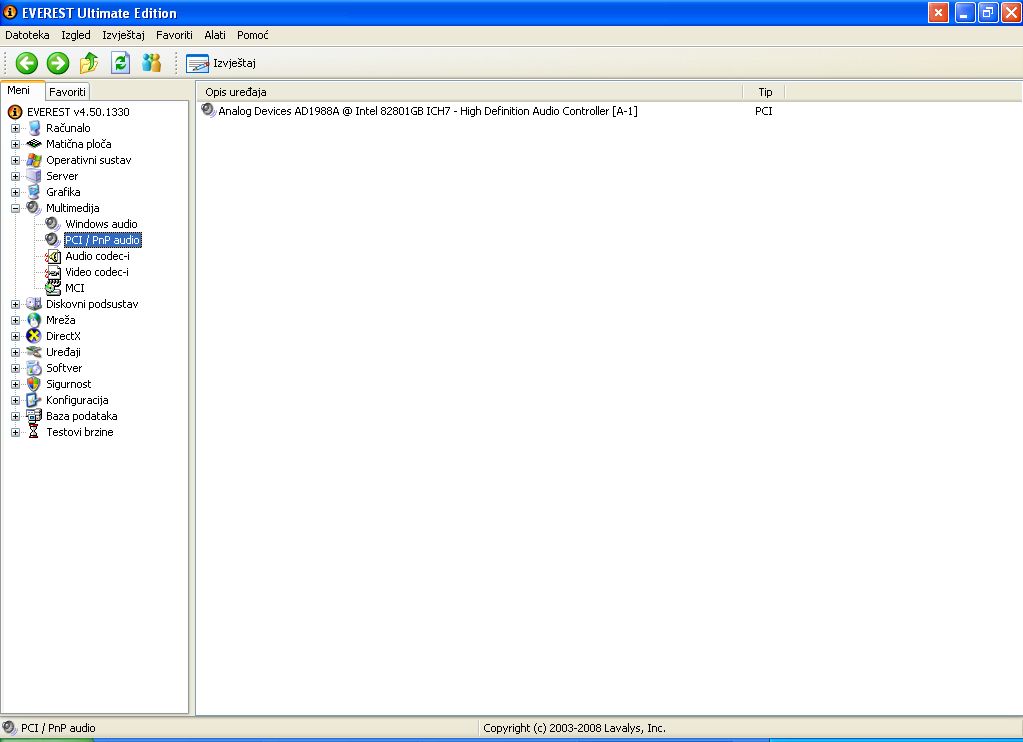The height and width of the screenshot is (742, 1023).
Task: Select the Meni tab
Action: pos(19,91)
